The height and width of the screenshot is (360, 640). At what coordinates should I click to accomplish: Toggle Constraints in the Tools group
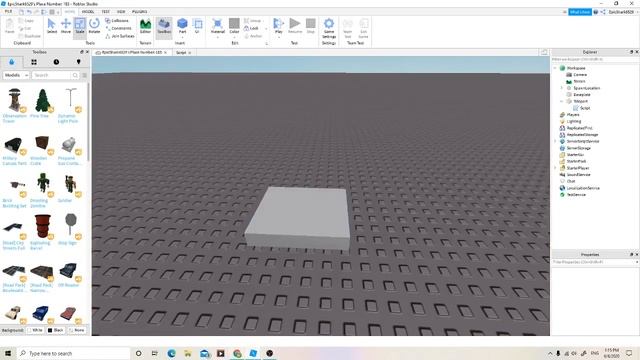[x=118, y=28]
